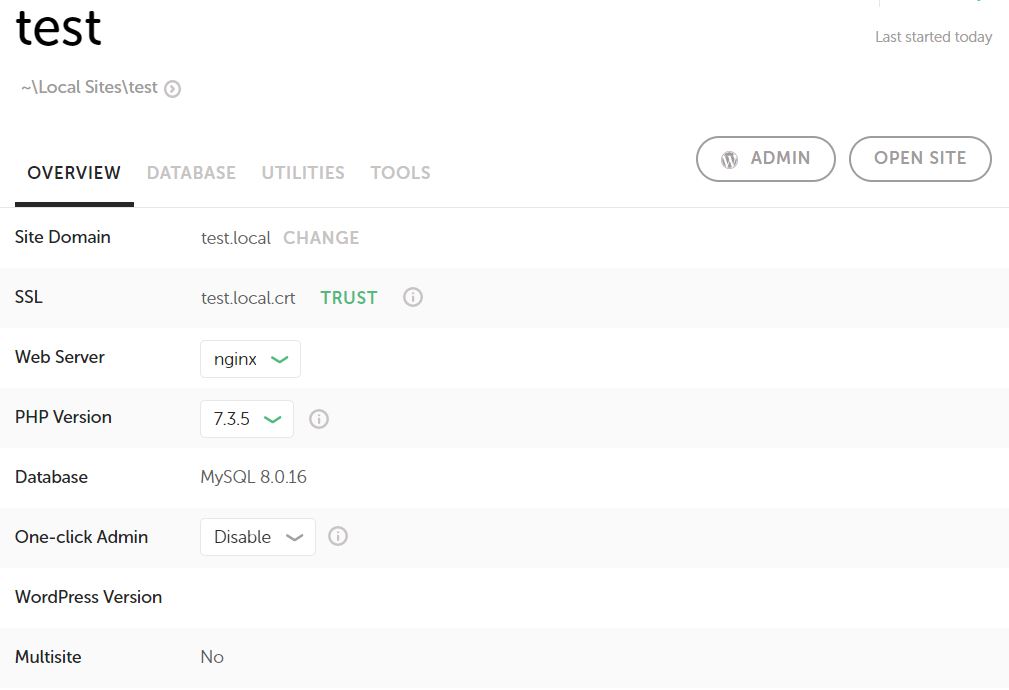Open the Web Server nginx dropdown

(x=250, y=359)
